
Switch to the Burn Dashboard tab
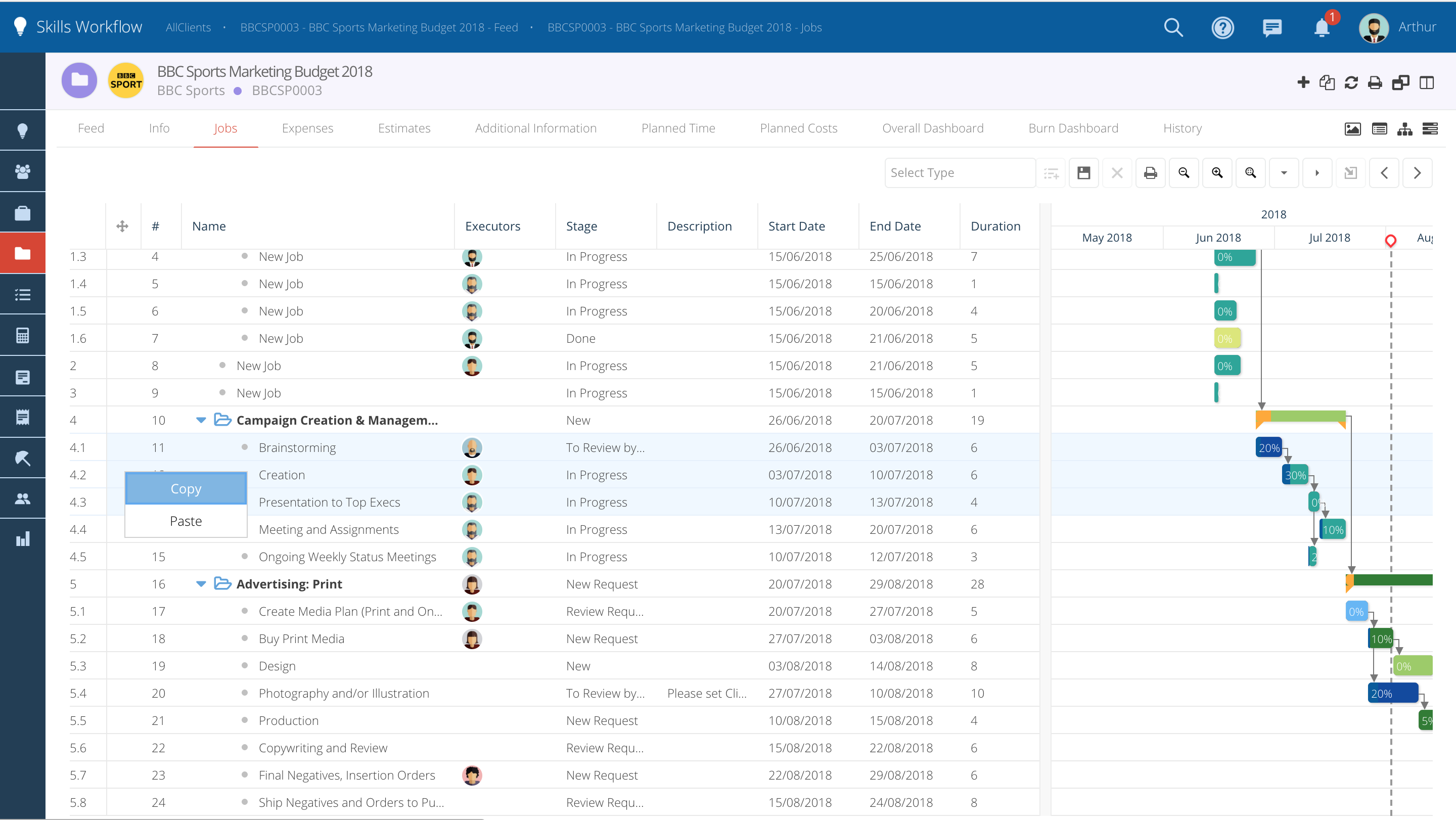click(x=1073, y=128)
